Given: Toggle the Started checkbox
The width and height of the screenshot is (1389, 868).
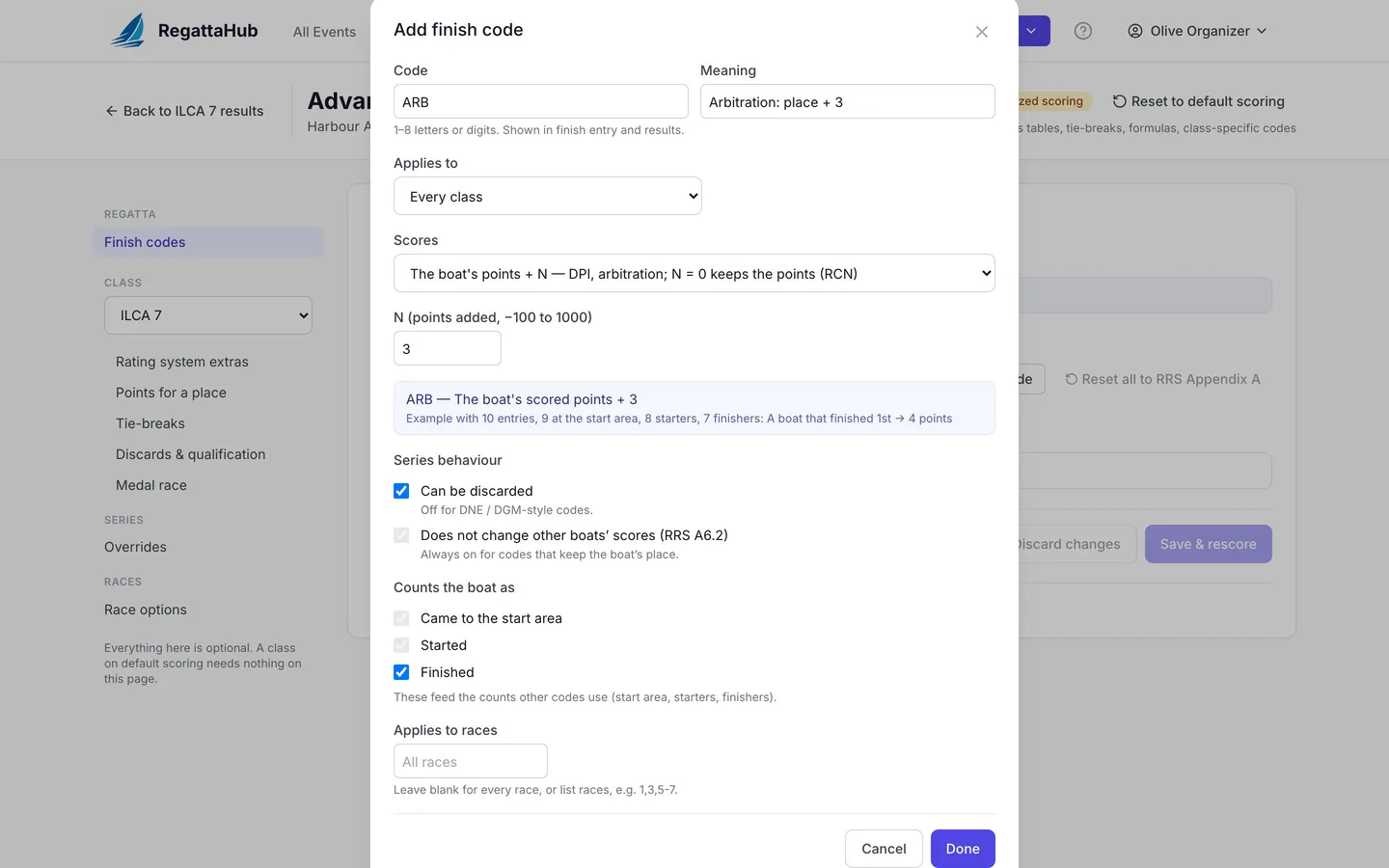Looking at the screenshot, I should (x=401, y=645).
